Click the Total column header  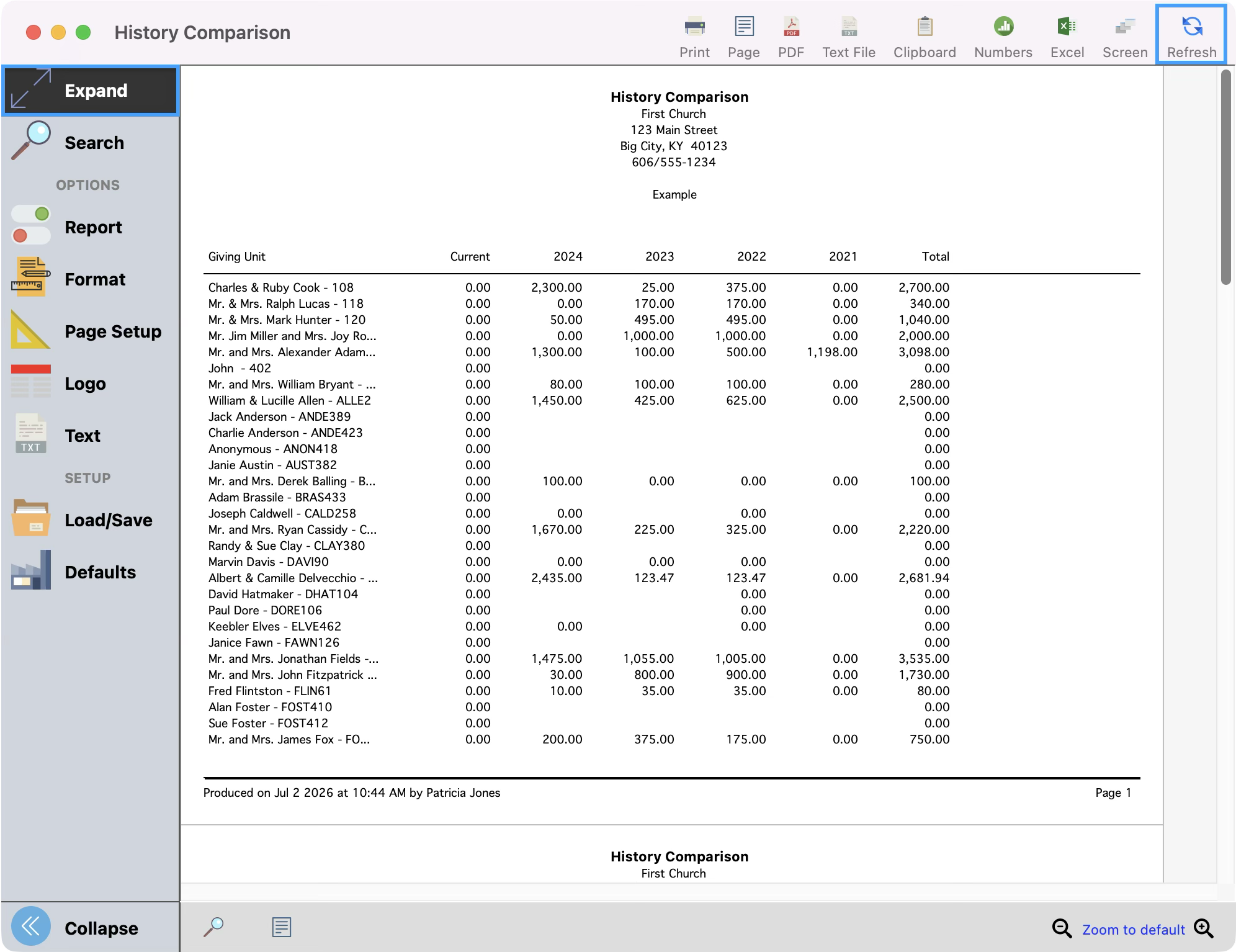[x=936, y=257]
